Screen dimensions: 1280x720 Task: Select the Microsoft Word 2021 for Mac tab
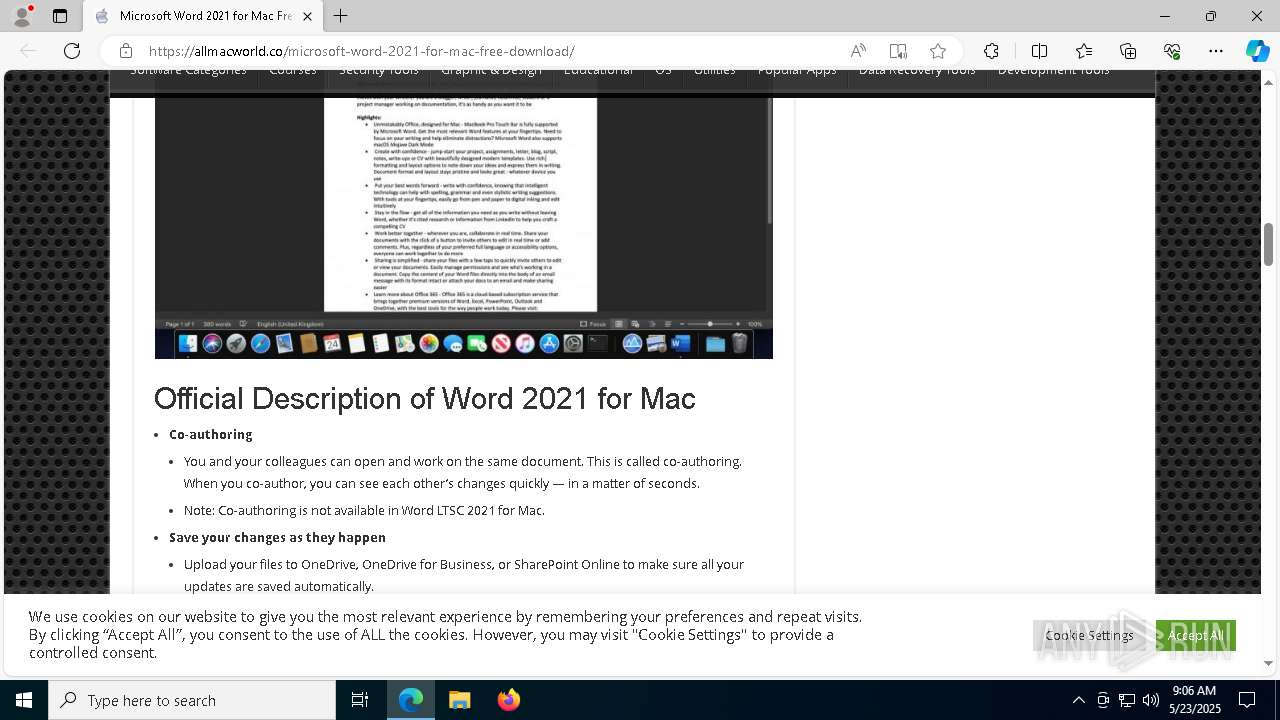click(205, 16)
